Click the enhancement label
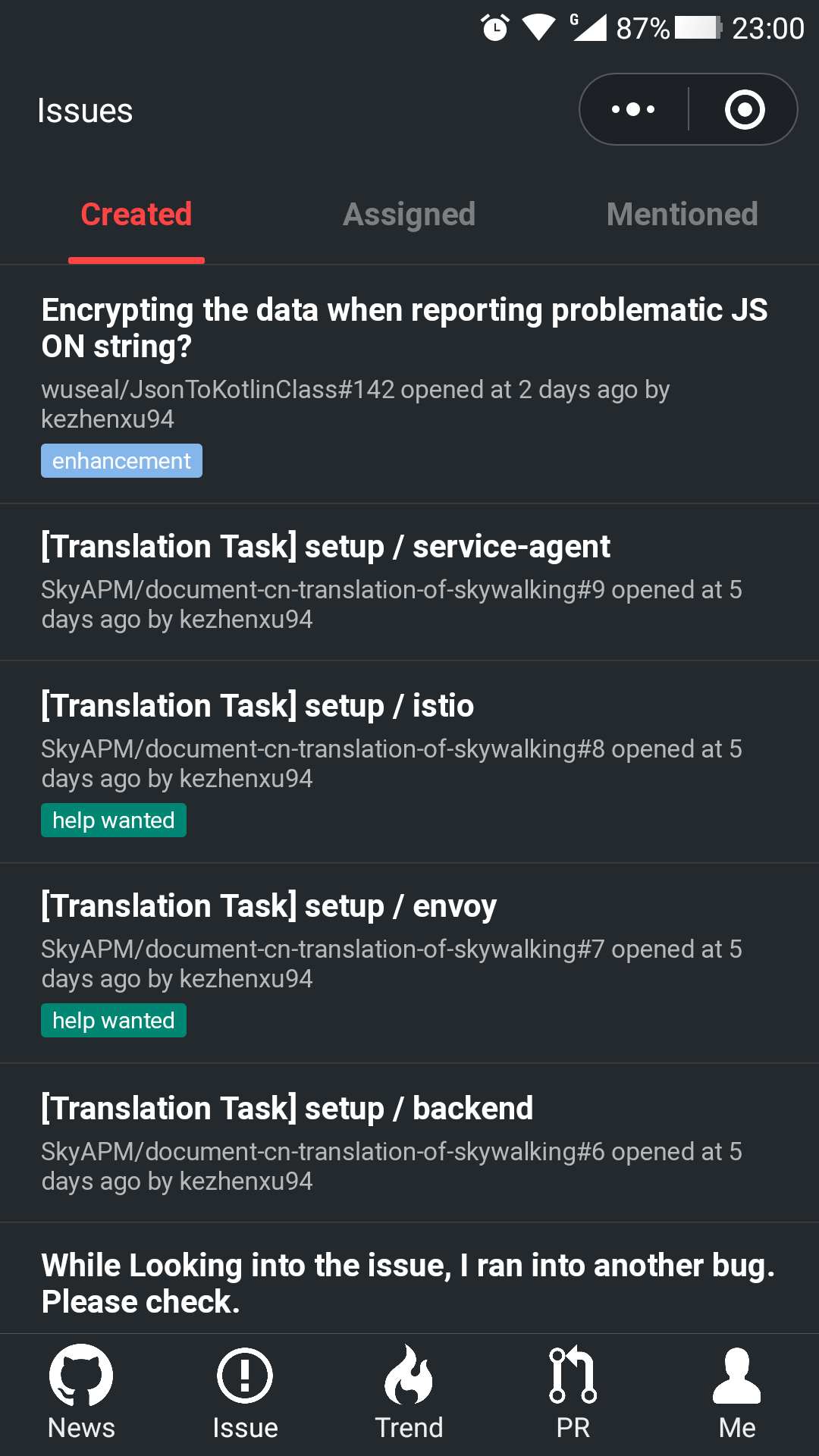Image resolution: width=819 pixels, height=1456 pixels. 121,461
